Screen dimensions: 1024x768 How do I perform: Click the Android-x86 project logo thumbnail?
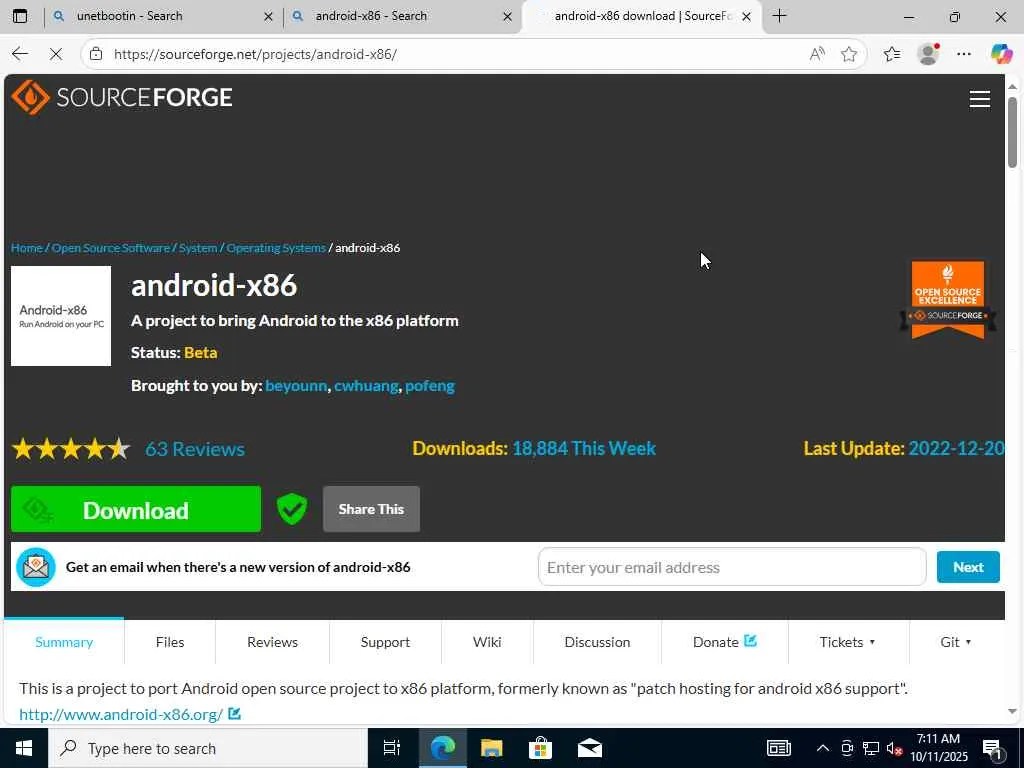coord(61,315)
